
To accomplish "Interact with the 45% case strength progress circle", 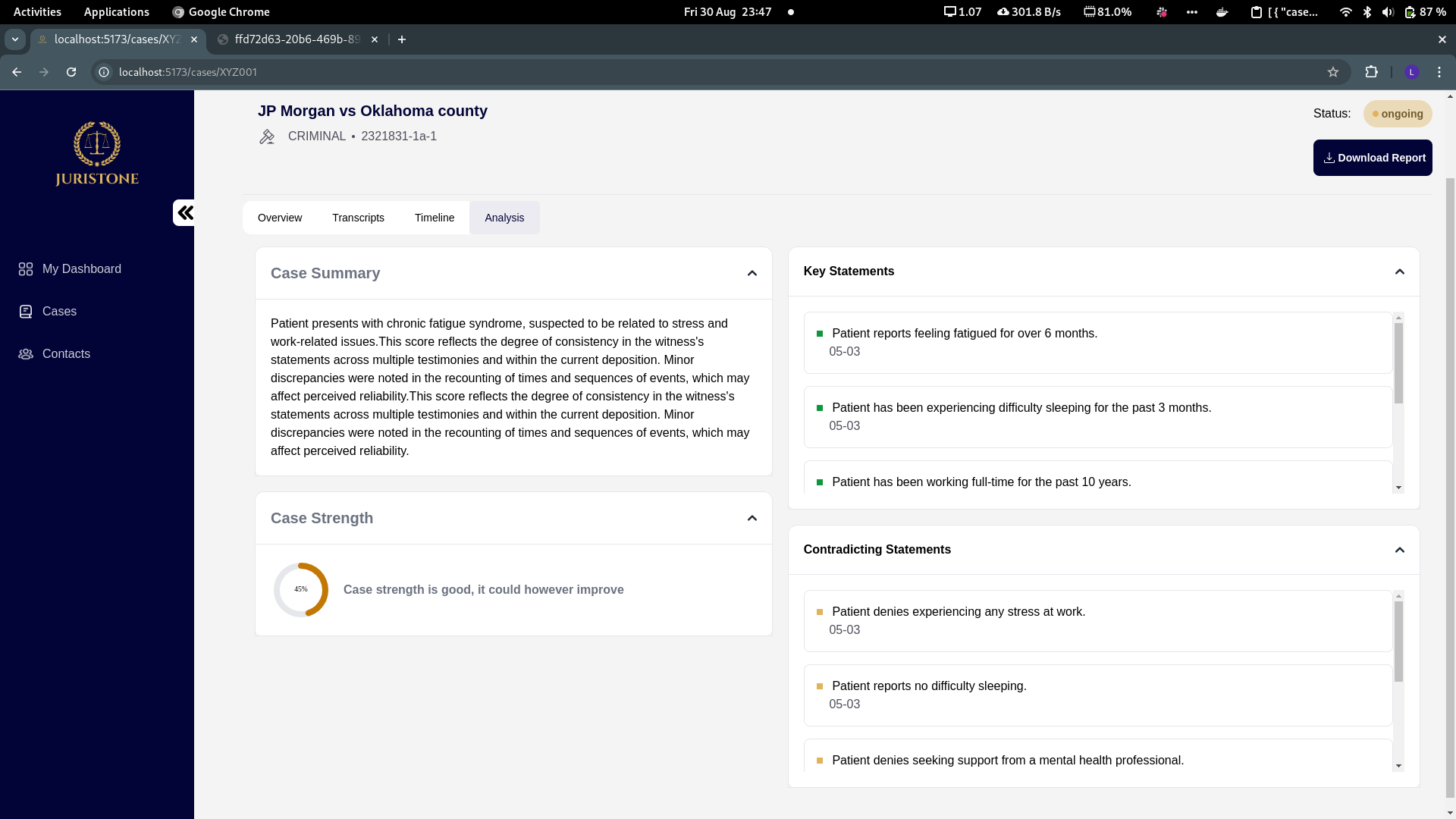I will coord(300,589).
